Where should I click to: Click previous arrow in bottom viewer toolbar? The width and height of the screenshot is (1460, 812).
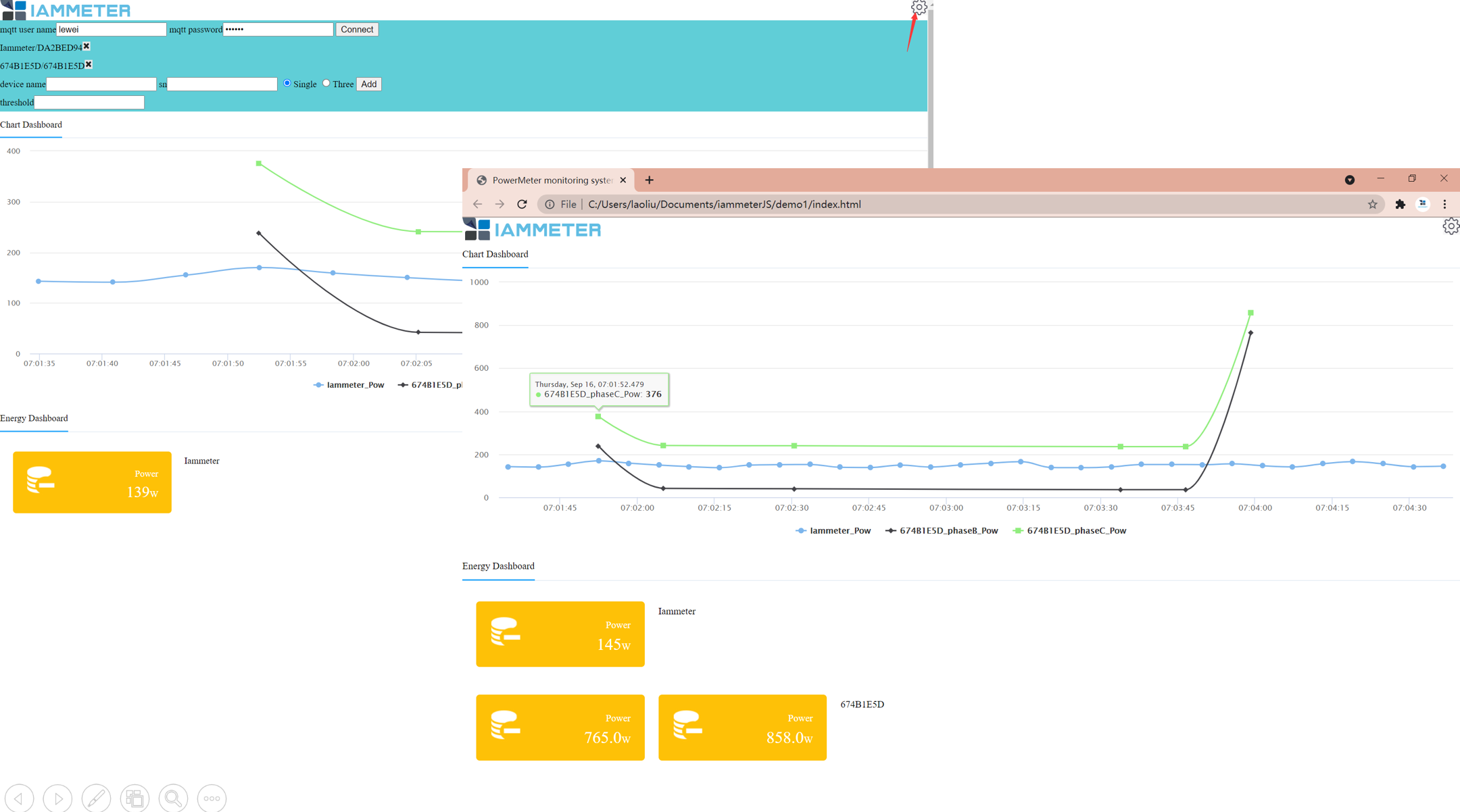point(19,798)
